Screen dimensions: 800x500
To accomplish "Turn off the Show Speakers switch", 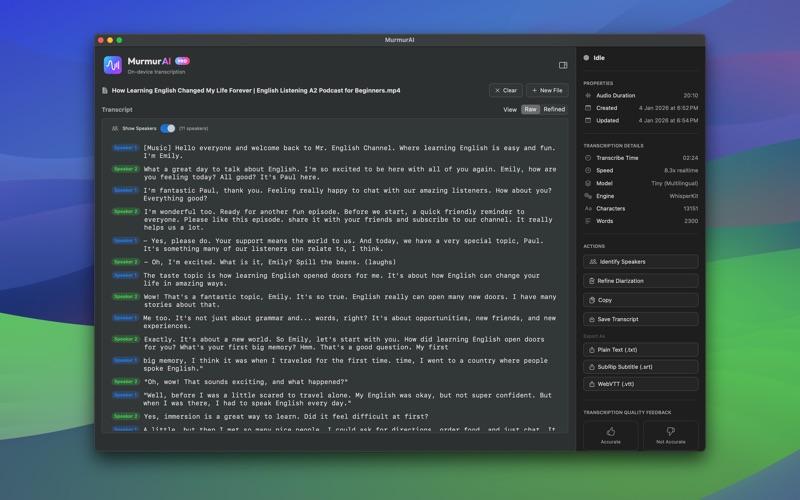I will 167,129.
